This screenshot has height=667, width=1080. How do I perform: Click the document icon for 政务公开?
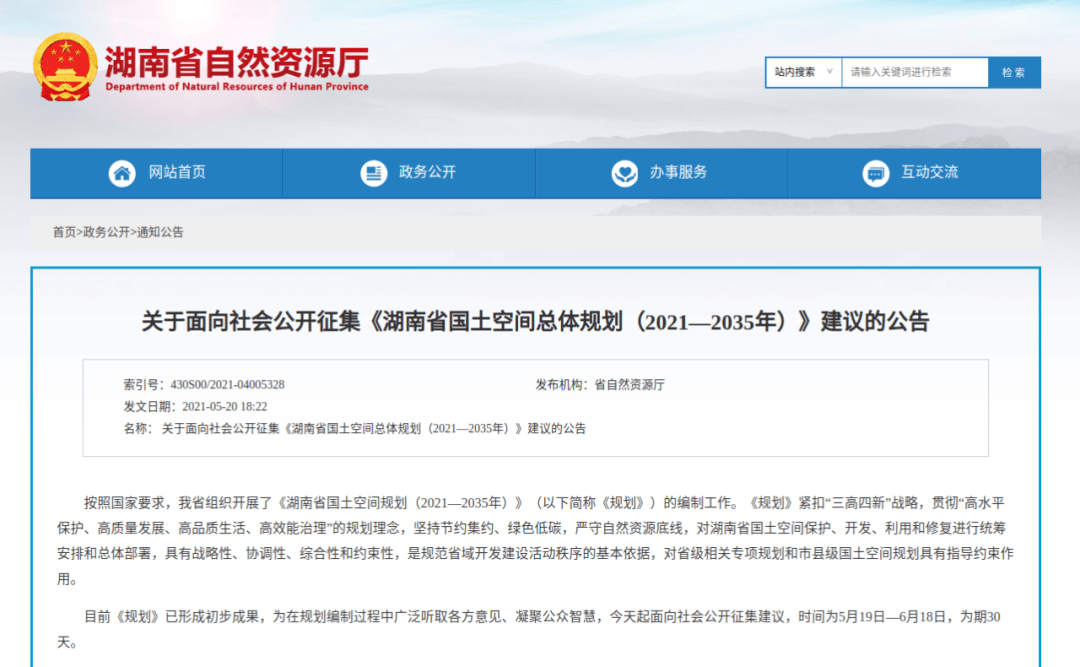pos(374,173)
